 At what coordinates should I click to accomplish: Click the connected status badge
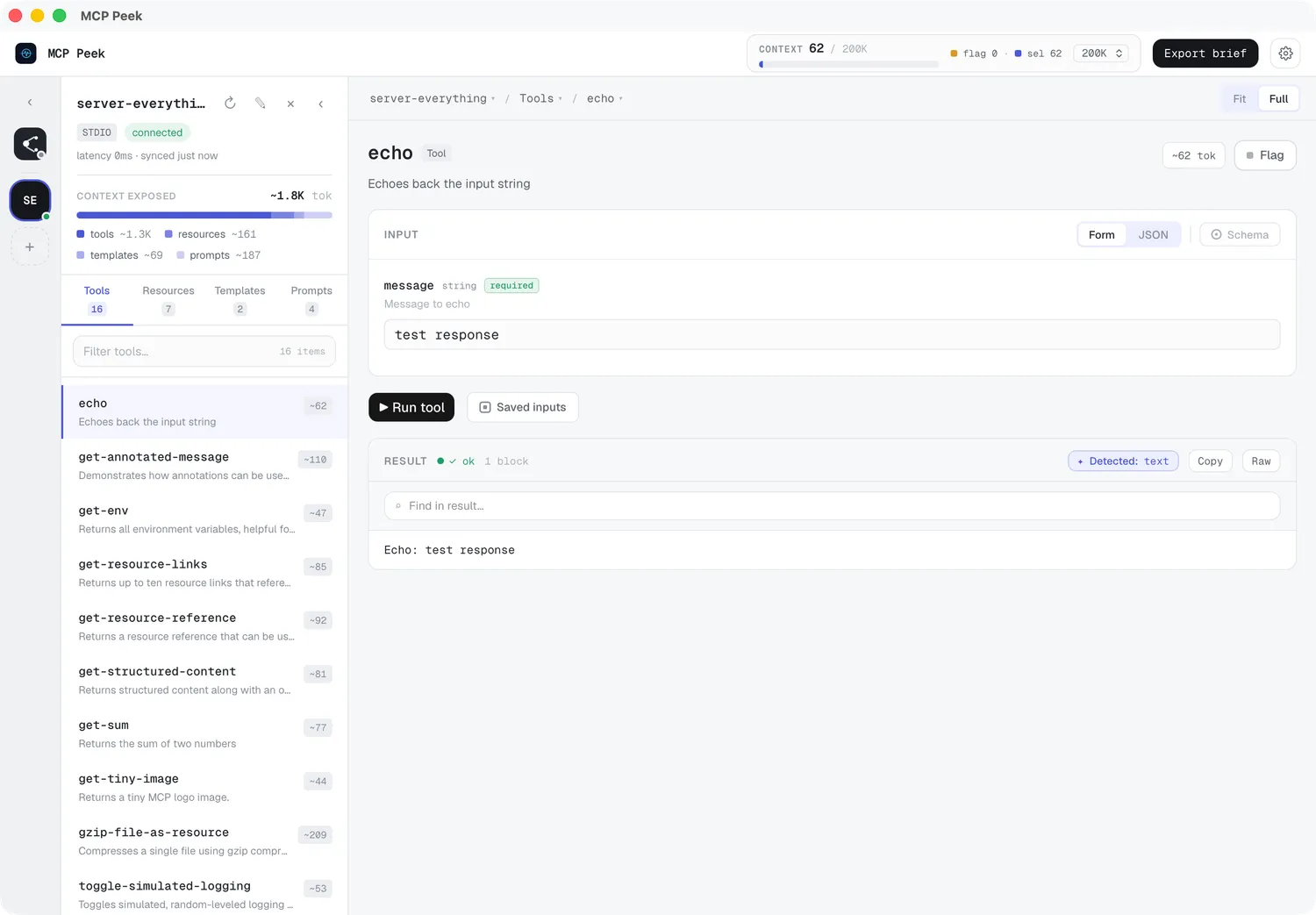point(157,132)
